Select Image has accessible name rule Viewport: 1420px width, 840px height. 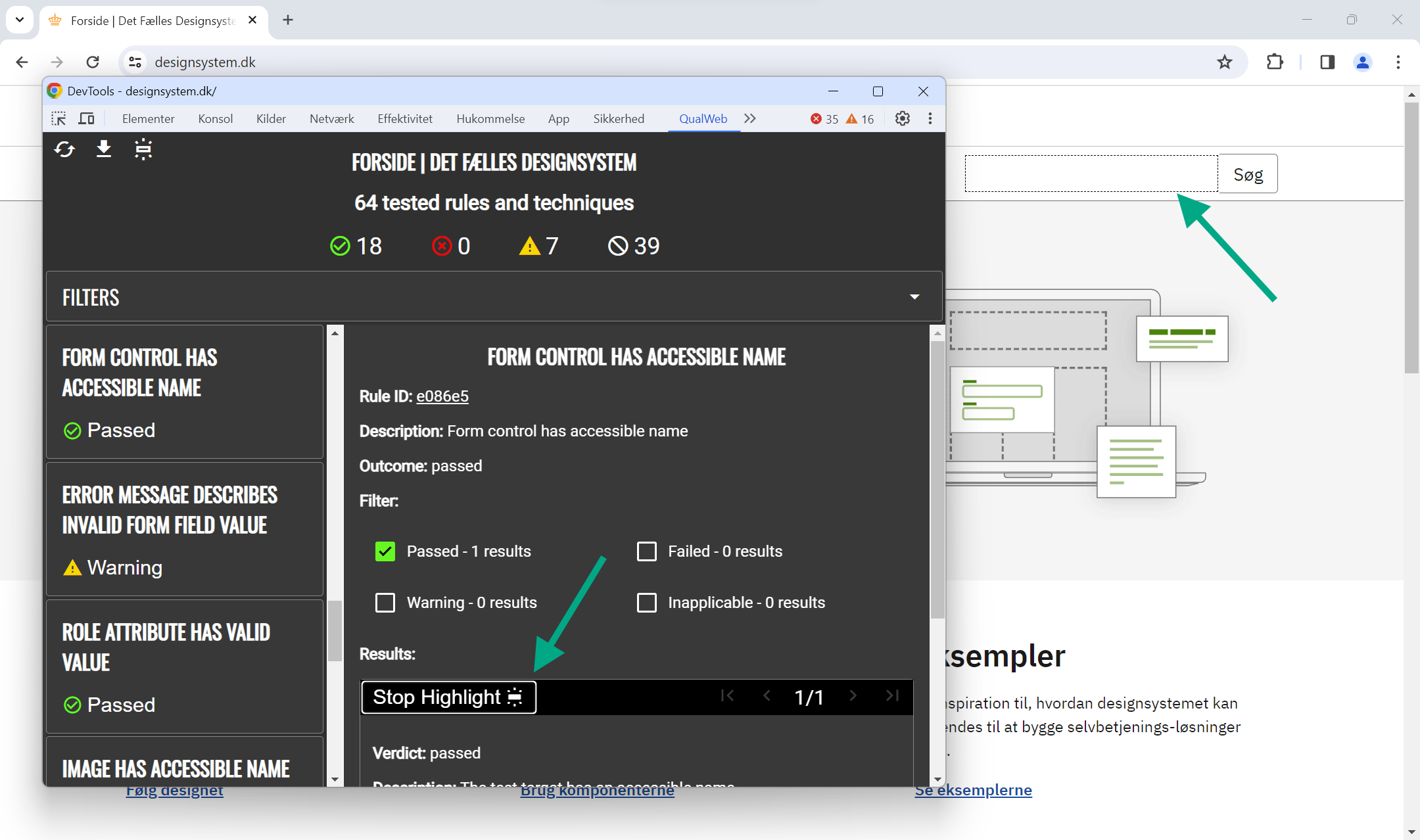185,762
